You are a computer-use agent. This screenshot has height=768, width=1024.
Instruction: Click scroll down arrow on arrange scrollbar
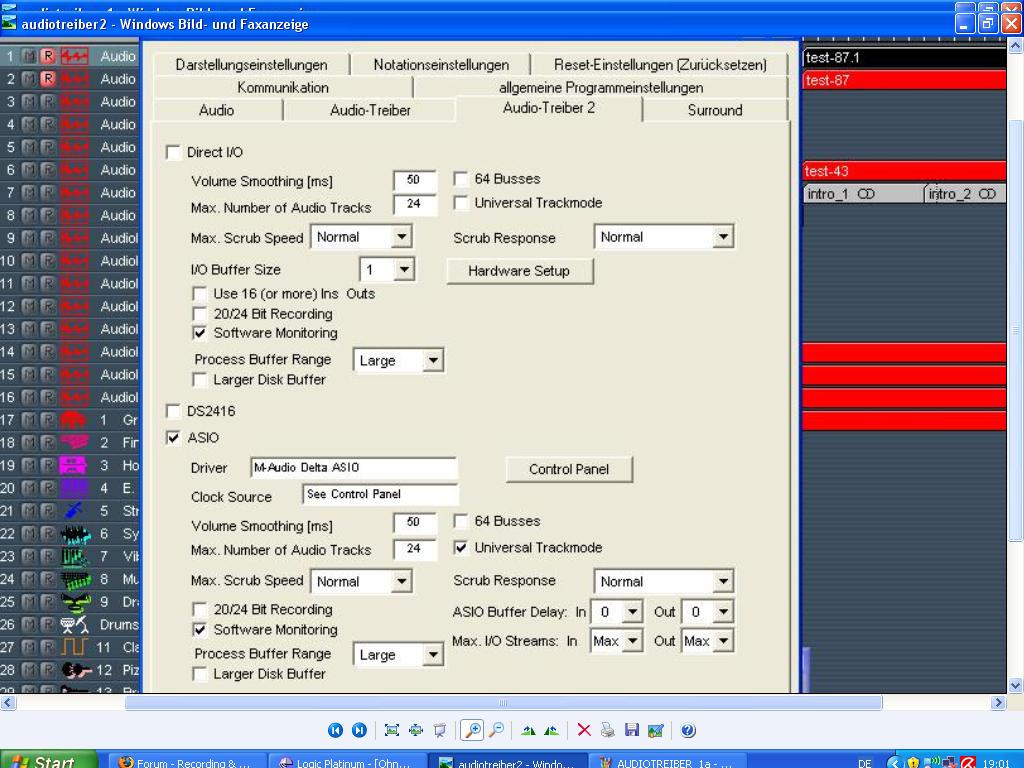click(1015, 686)
